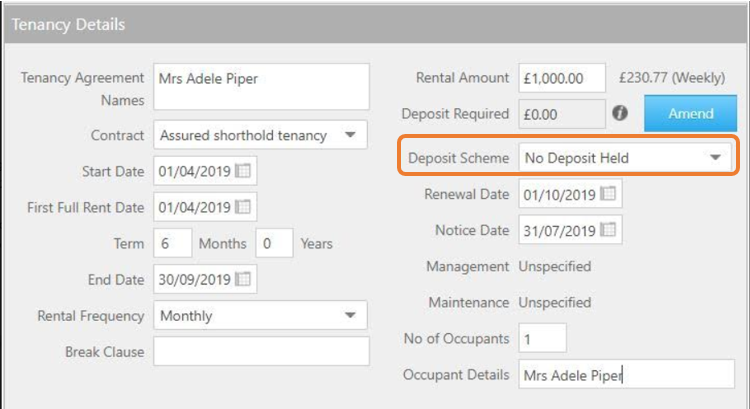Click the Occupant Details text field
750x409 pixels.
(x=624, y=375)
